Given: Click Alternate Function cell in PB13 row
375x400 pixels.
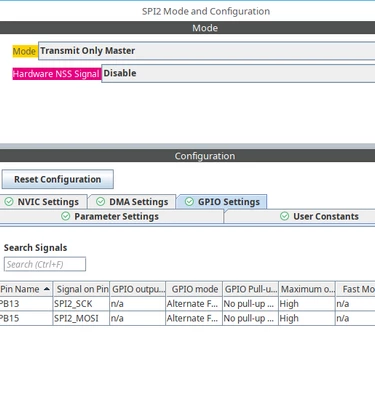Looking at the screenshot, I should [x=194, y=304].
